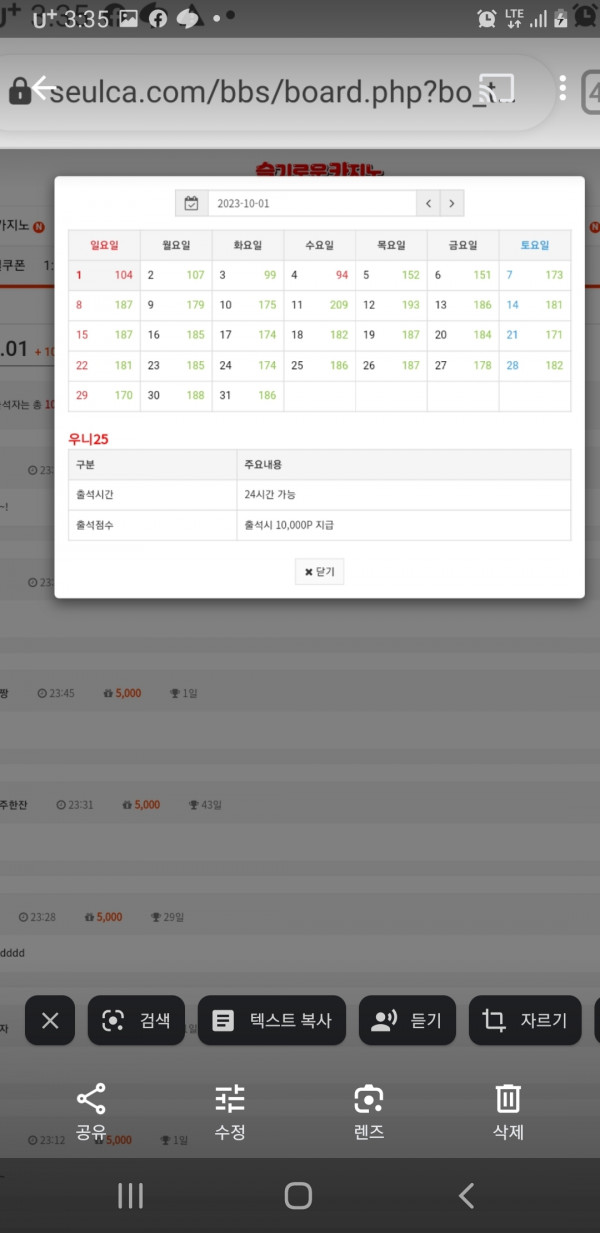Tap the 29일 streak entry
Screen dimensions: 600x1233
point(168,916)
